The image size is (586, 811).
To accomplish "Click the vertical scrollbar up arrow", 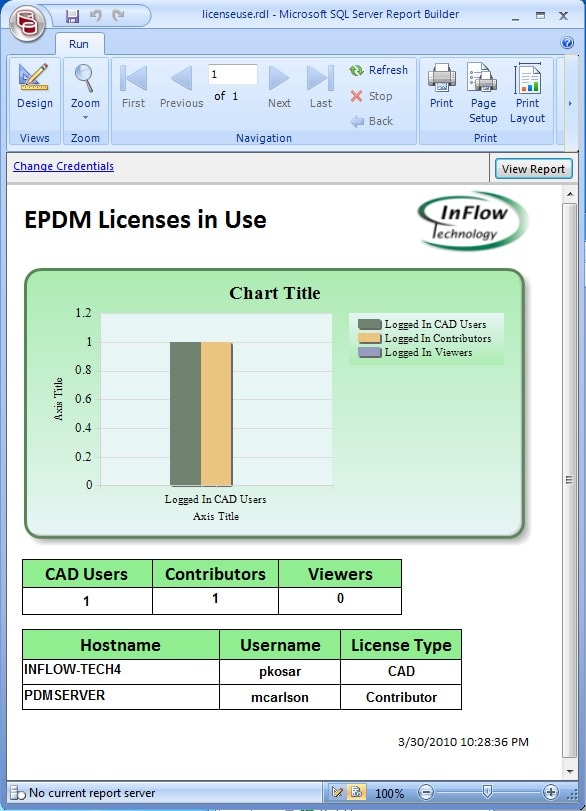I will tap(570, 194).
